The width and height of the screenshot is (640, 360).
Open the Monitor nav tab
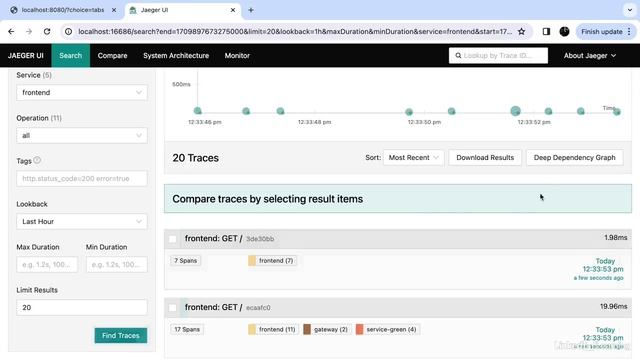[237, 56]
